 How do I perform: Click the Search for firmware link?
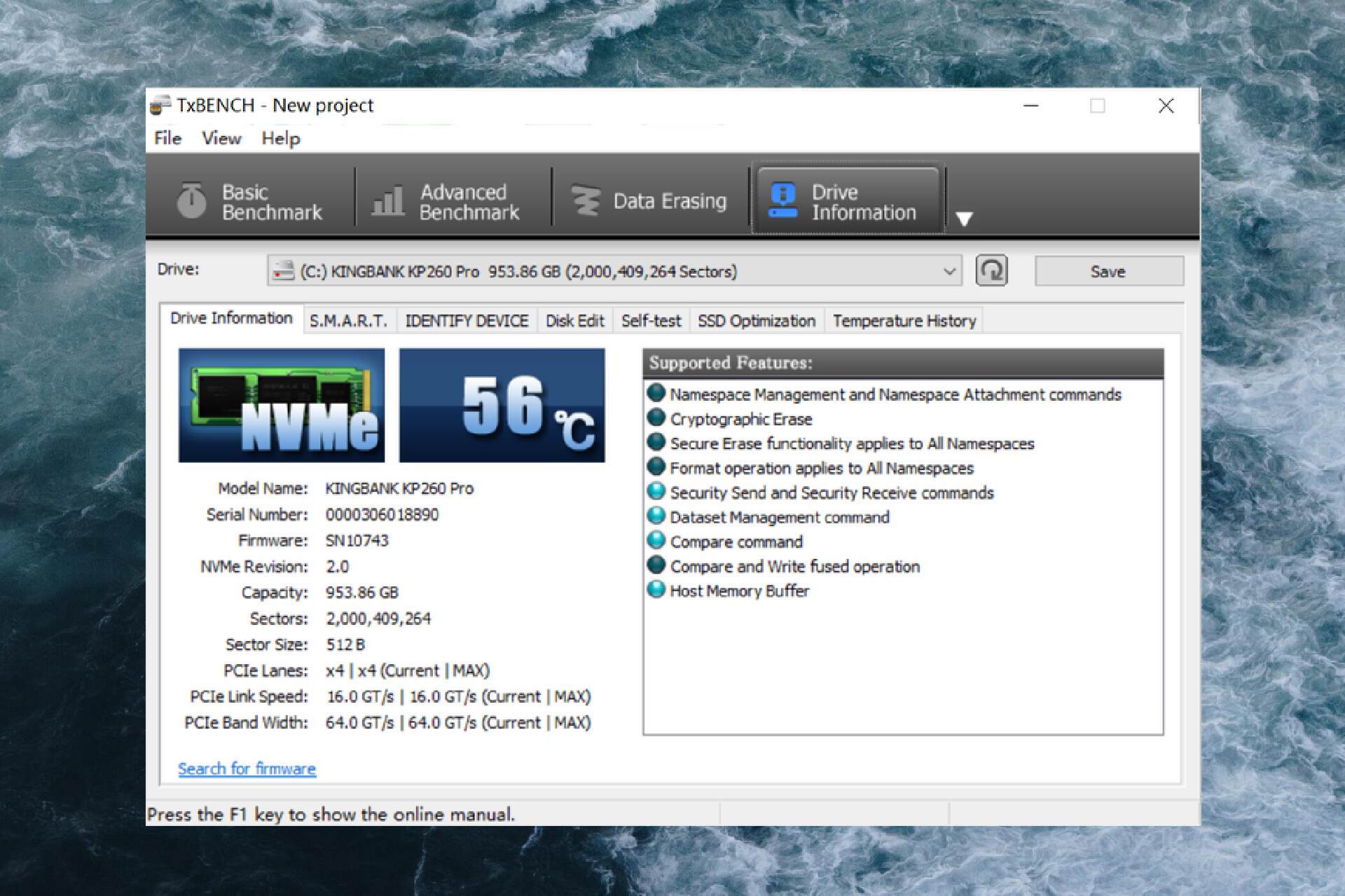point(247,769)
